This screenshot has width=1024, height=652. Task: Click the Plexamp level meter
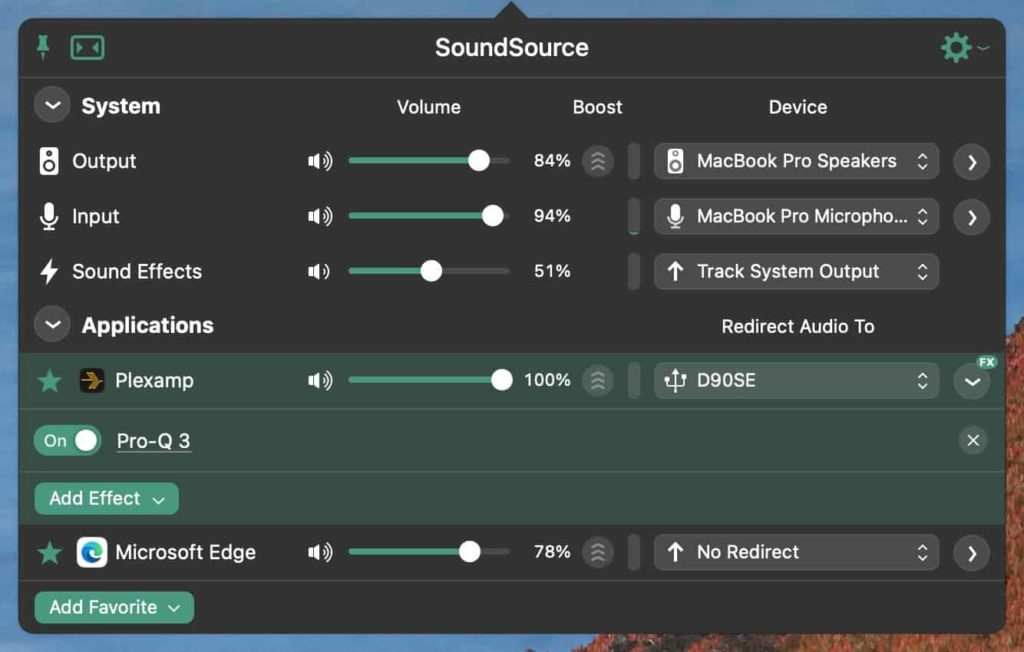tap(633, 381)
